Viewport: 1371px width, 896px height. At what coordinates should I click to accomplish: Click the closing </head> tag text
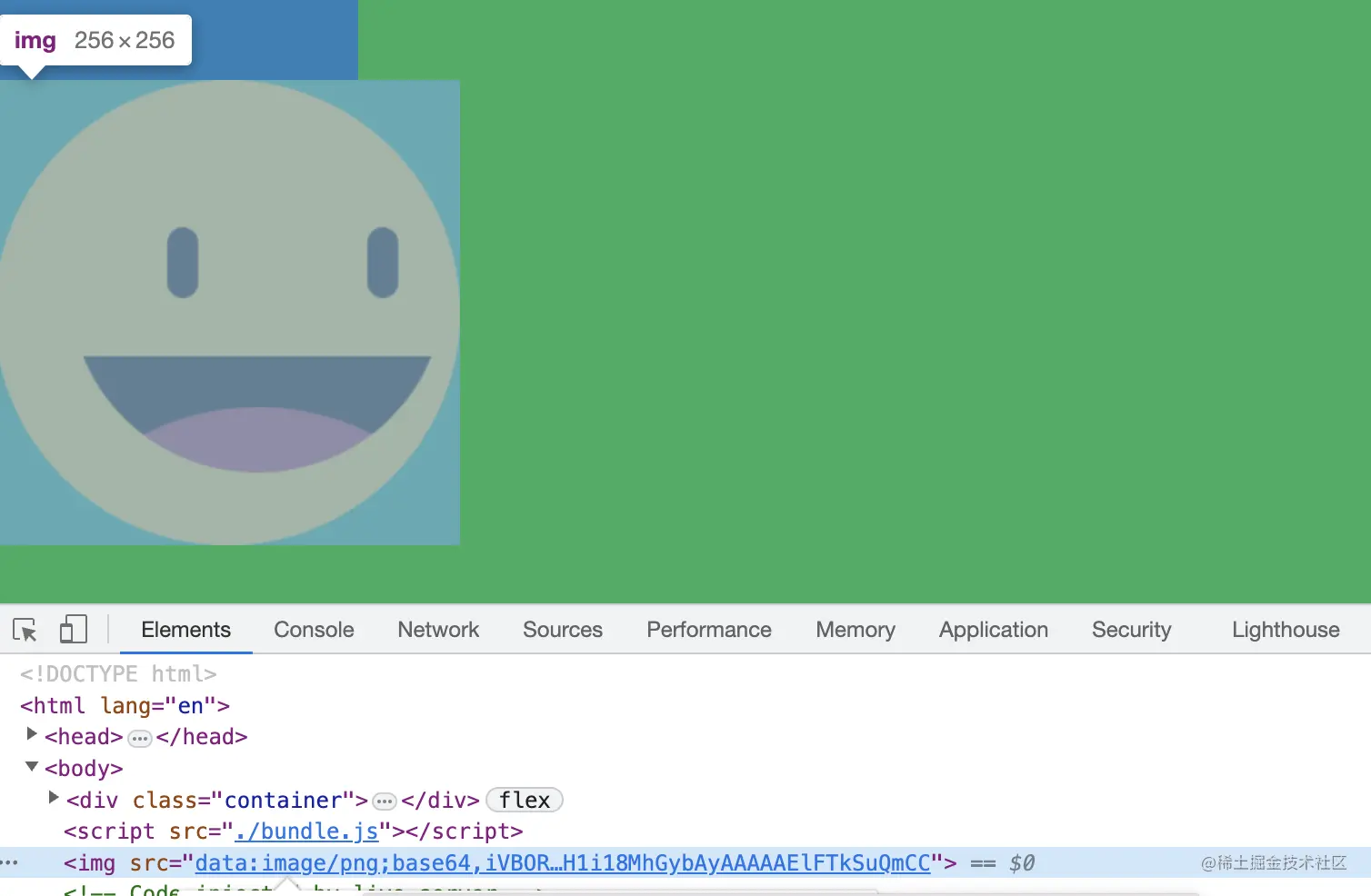(202, 737)
